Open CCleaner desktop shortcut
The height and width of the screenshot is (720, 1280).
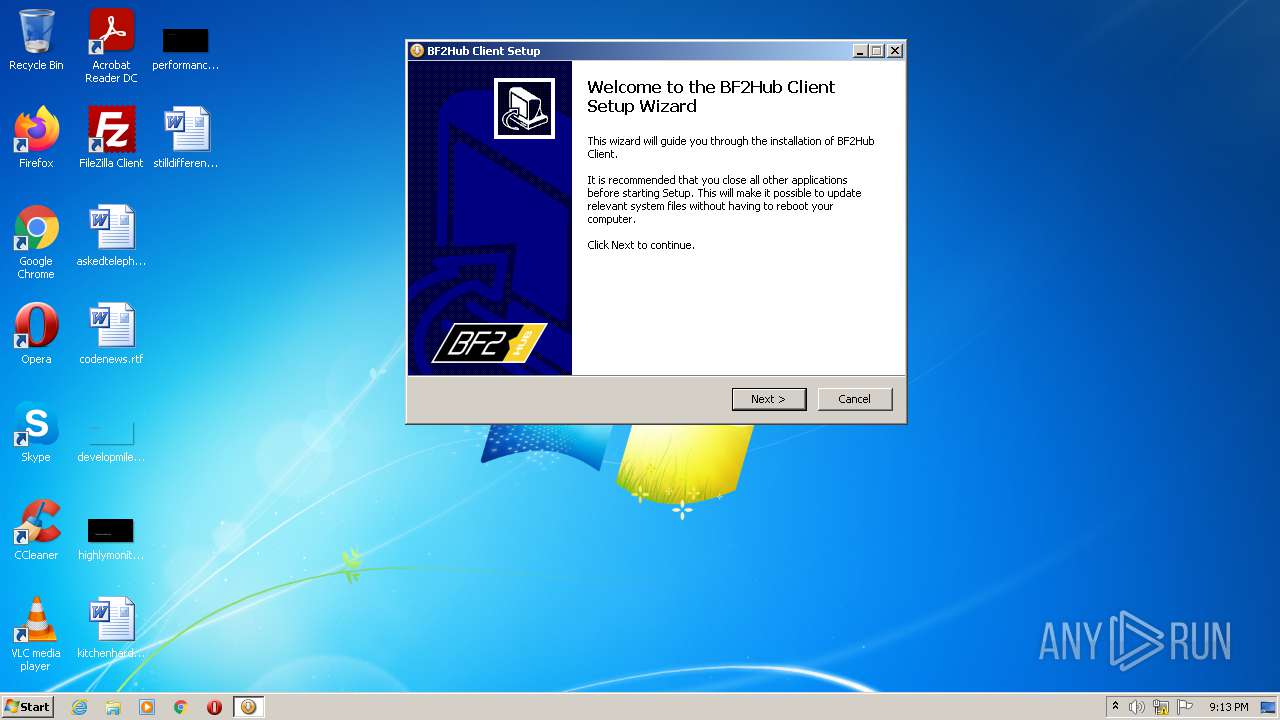tap(36, 530)
